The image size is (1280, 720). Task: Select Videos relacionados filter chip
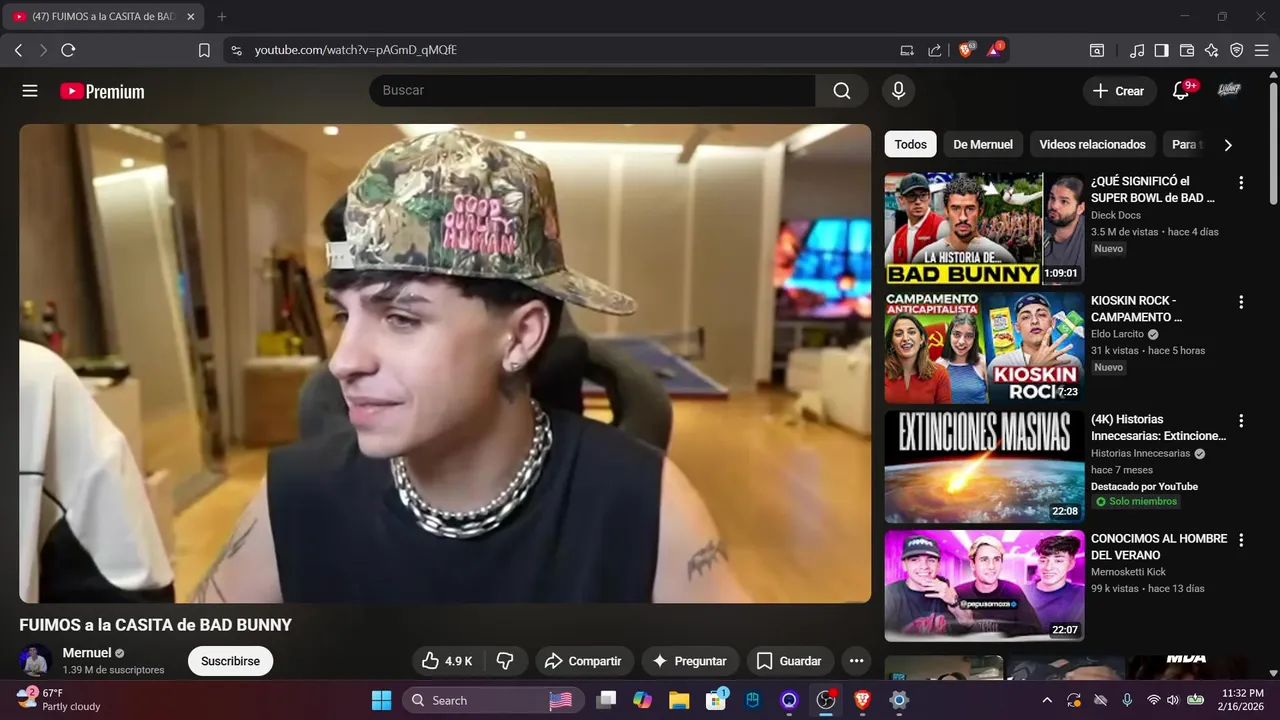tap(1092, 145)
